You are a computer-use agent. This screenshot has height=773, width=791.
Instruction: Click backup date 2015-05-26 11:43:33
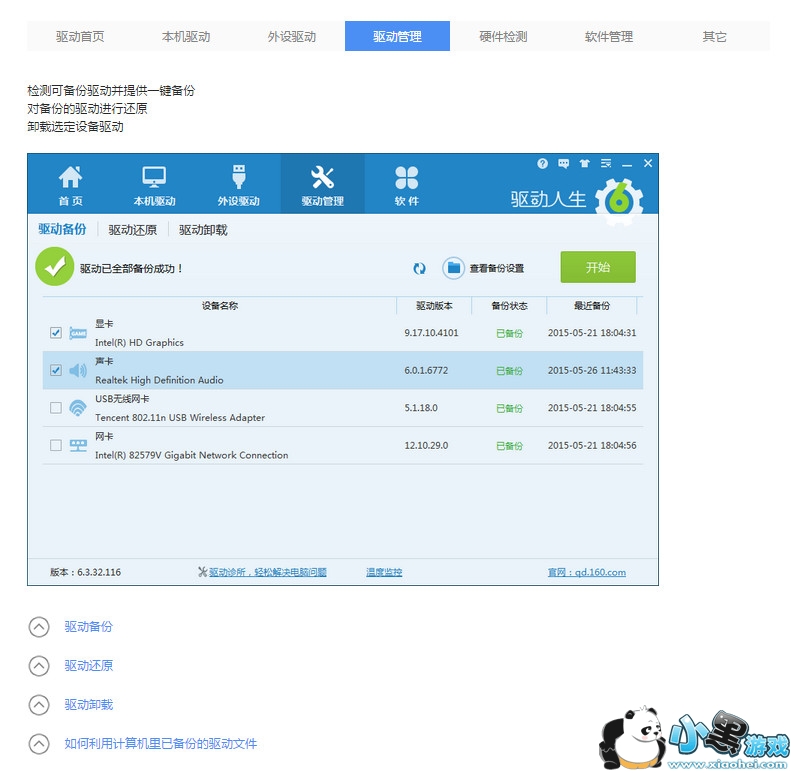592,371
